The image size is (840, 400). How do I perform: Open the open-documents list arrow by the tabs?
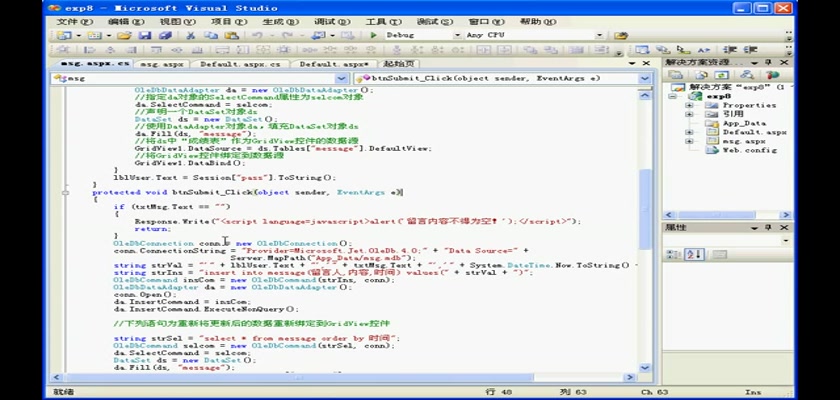click(x=633, y=63)
